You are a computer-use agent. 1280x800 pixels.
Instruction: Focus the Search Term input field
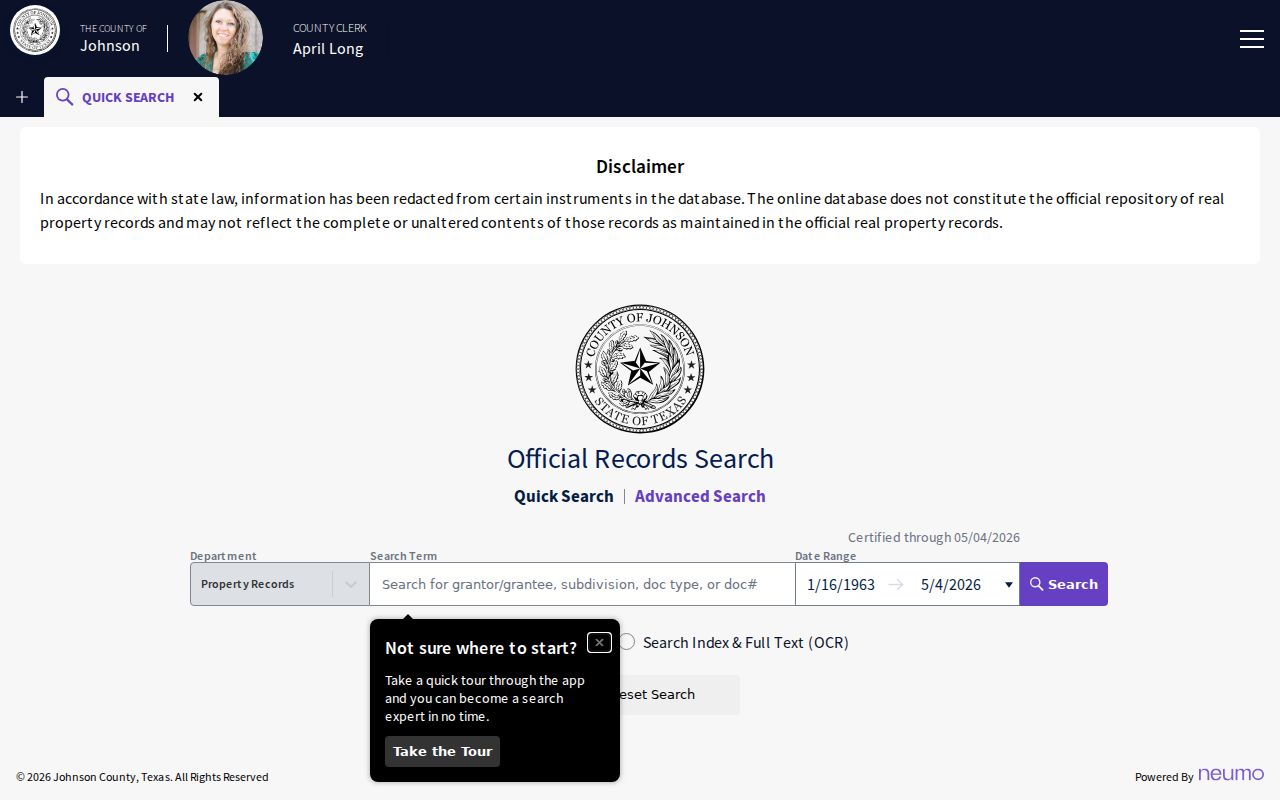tap(582, 584)
